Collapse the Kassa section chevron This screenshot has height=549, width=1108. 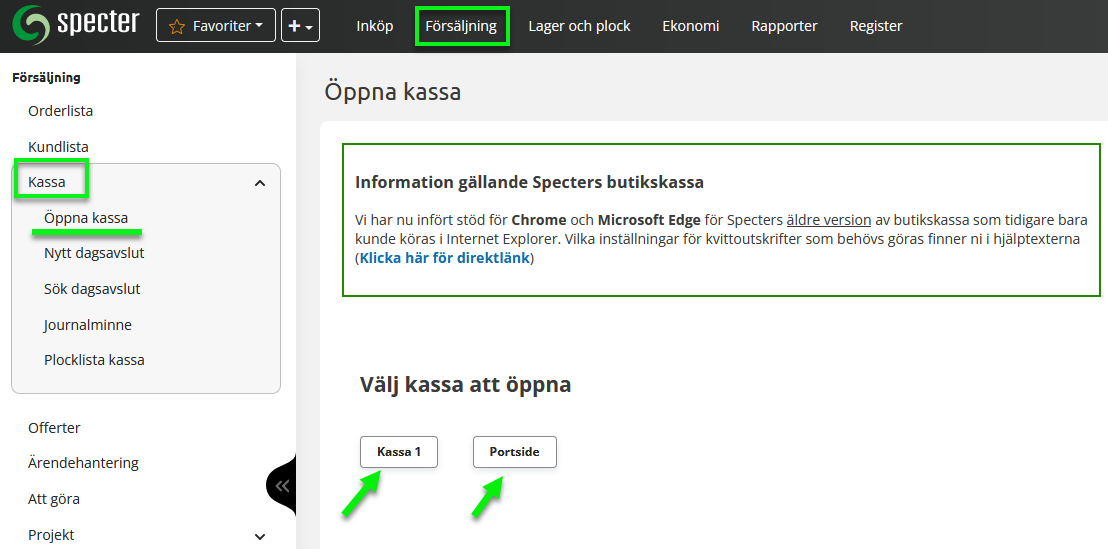(260, 183)
